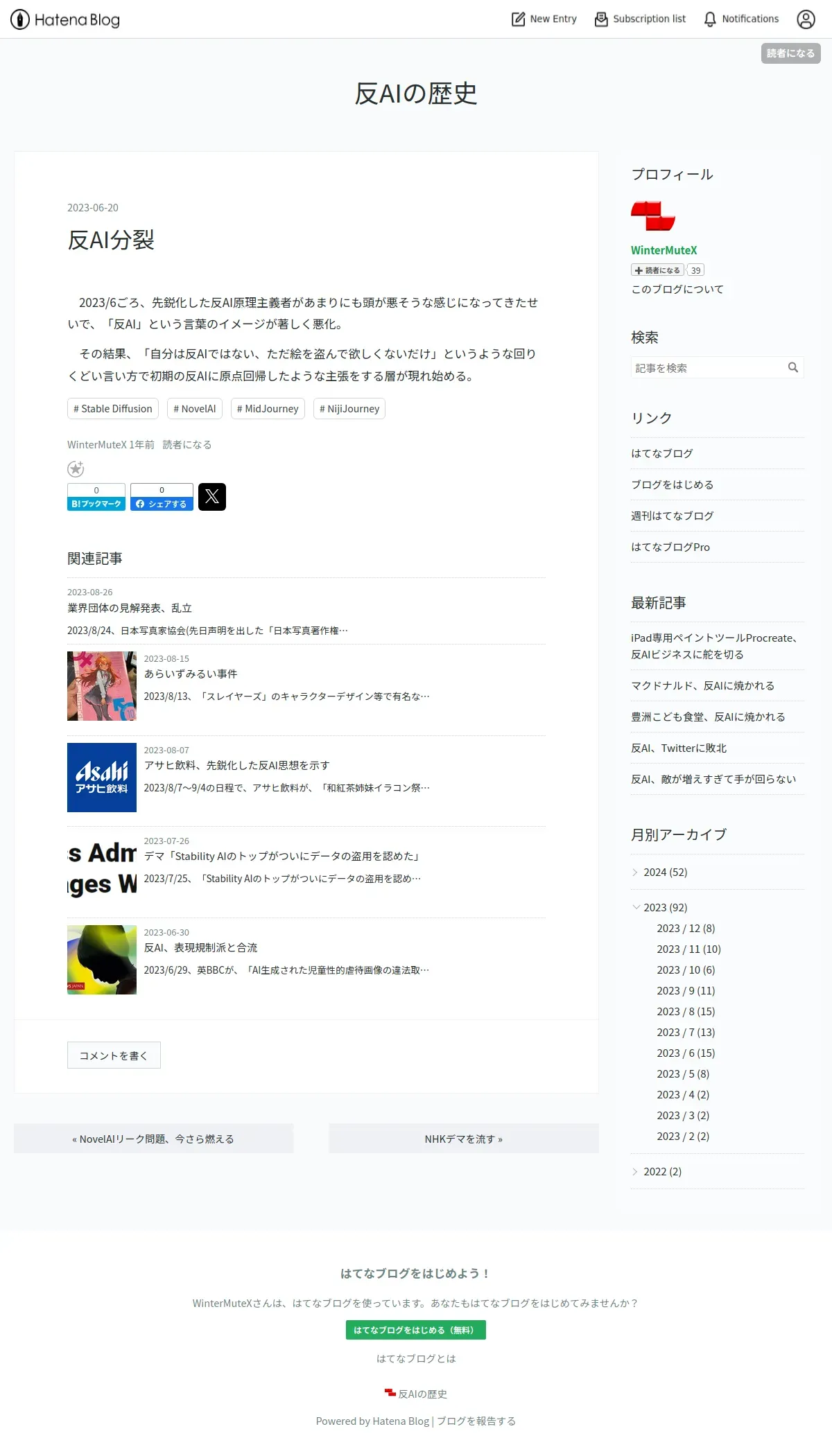Open archive 2023 / 4 (2)

(x=683, y=1094)
